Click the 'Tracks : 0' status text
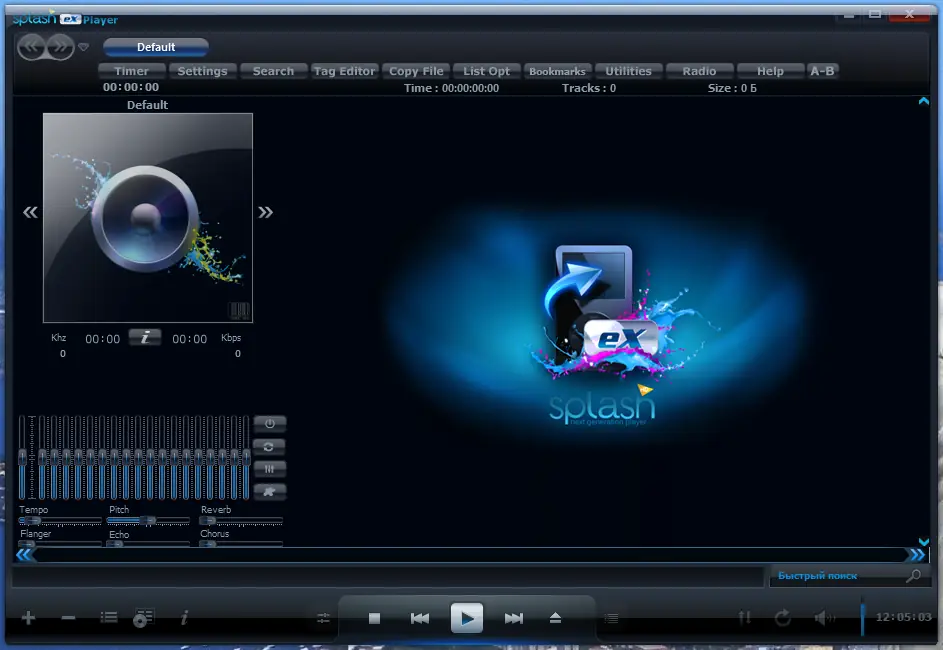Image resolution: width=943 pixels, height=650 pixels. click(x=589, y=88)
